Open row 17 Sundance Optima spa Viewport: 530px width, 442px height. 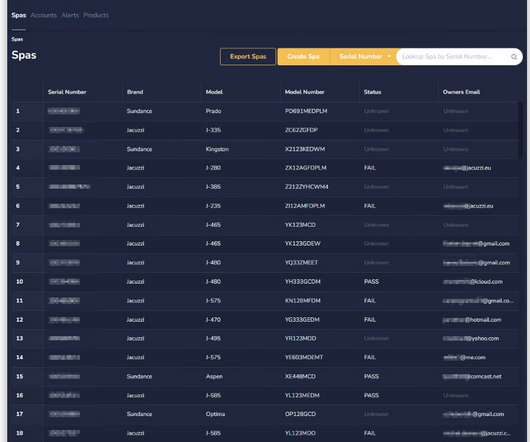pyautogui.click(x=266, y=414)
